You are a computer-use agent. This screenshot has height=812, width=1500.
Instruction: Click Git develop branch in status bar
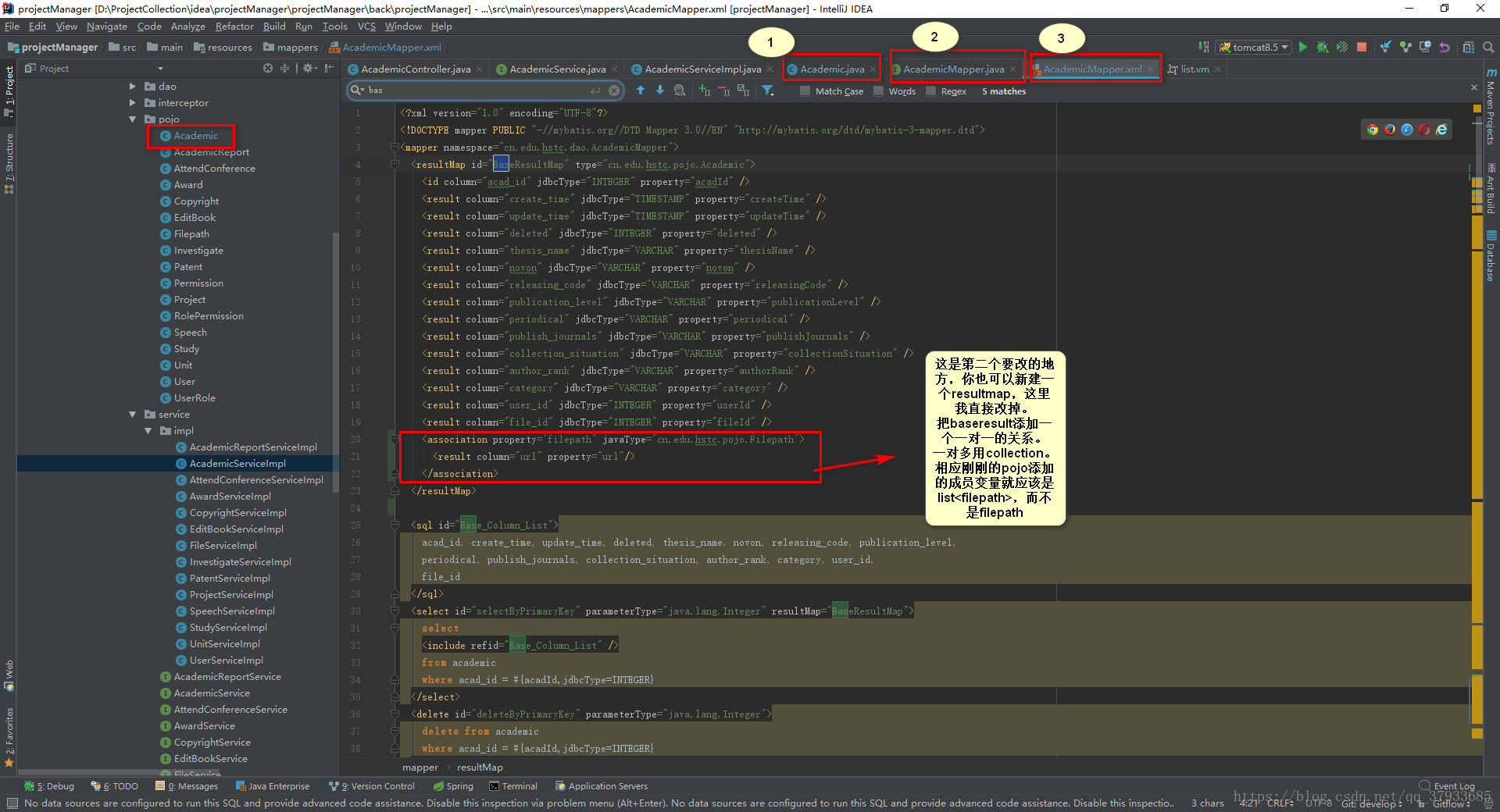tap(1371, 803)
